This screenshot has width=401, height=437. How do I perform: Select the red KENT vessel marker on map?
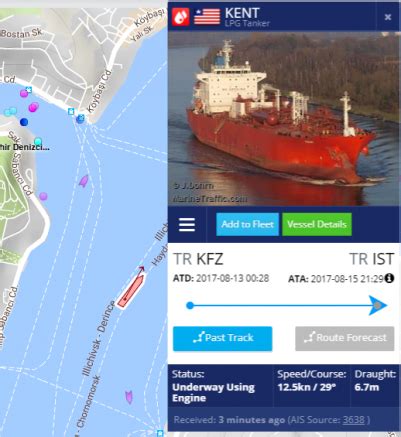tap(131, 289)
